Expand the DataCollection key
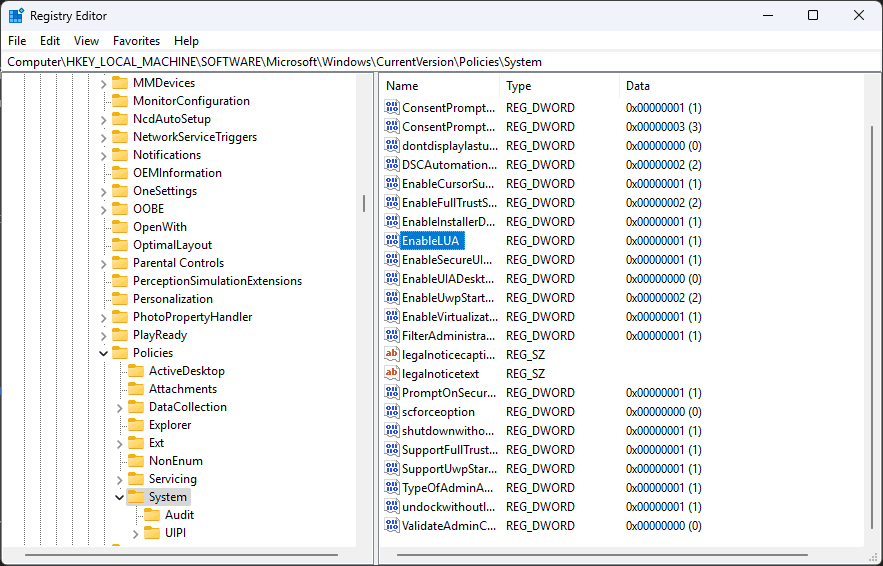Image resolution: width=883 pixels, height=566 pixels. pos(119,407)
